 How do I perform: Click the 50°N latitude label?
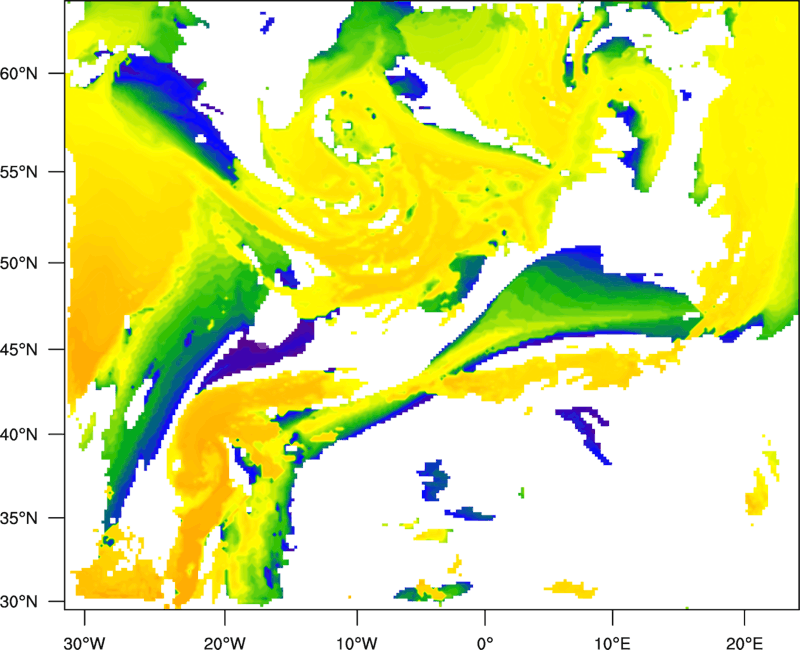coord(18,263)
